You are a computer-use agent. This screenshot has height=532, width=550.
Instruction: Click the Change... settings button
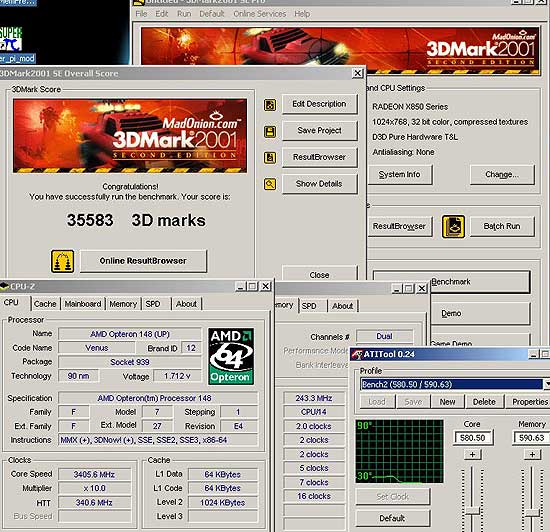click(x=502, y=174)
